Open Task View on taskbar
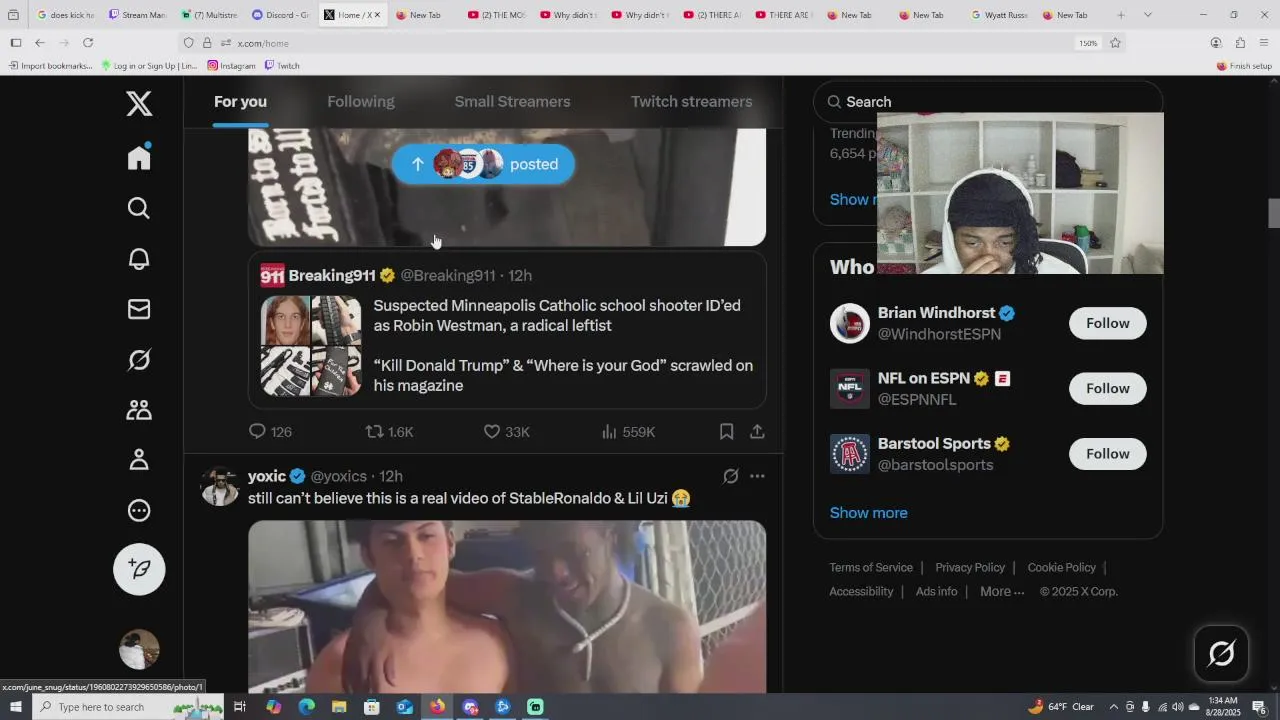This screenshot has height=720, width=1280. 239,707
